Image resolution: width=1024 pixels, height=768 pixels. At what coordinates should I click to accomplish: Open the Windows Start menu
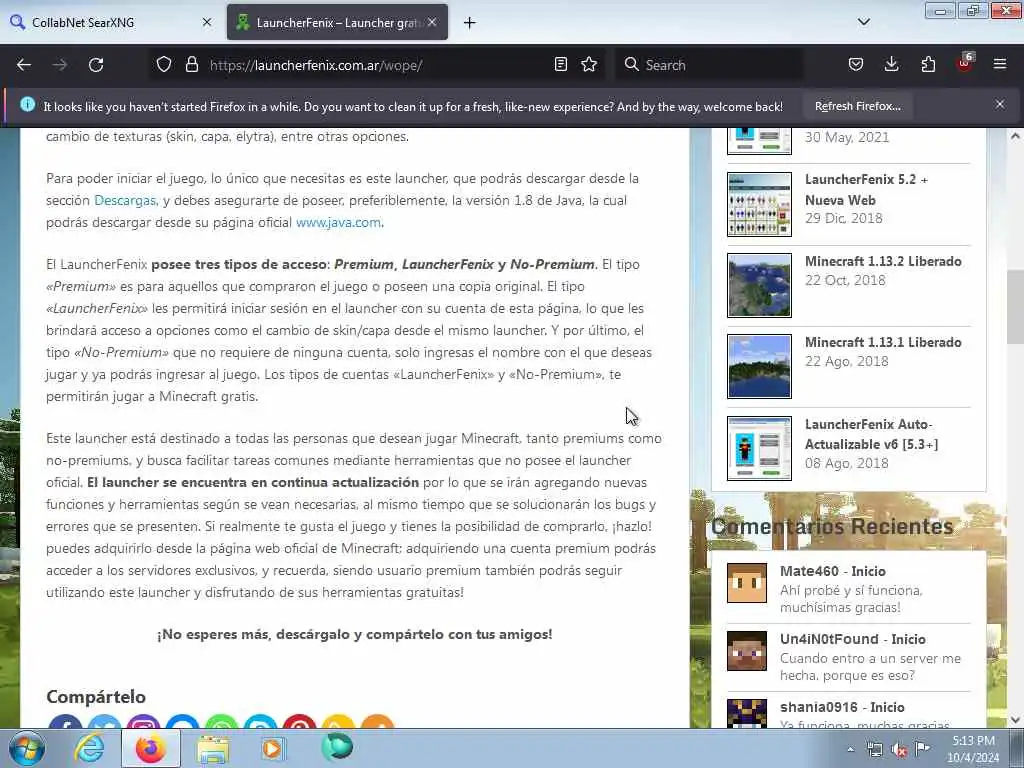coord(27,748)
